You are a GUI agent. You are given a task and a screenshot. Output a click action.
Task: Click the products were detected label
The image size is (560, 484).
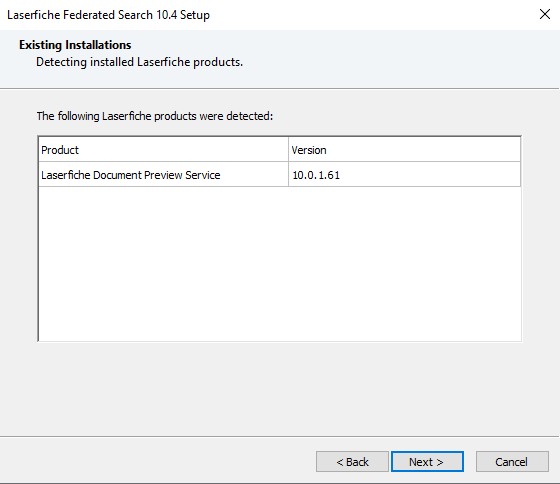pyautogui.click(x=155, y=116)
